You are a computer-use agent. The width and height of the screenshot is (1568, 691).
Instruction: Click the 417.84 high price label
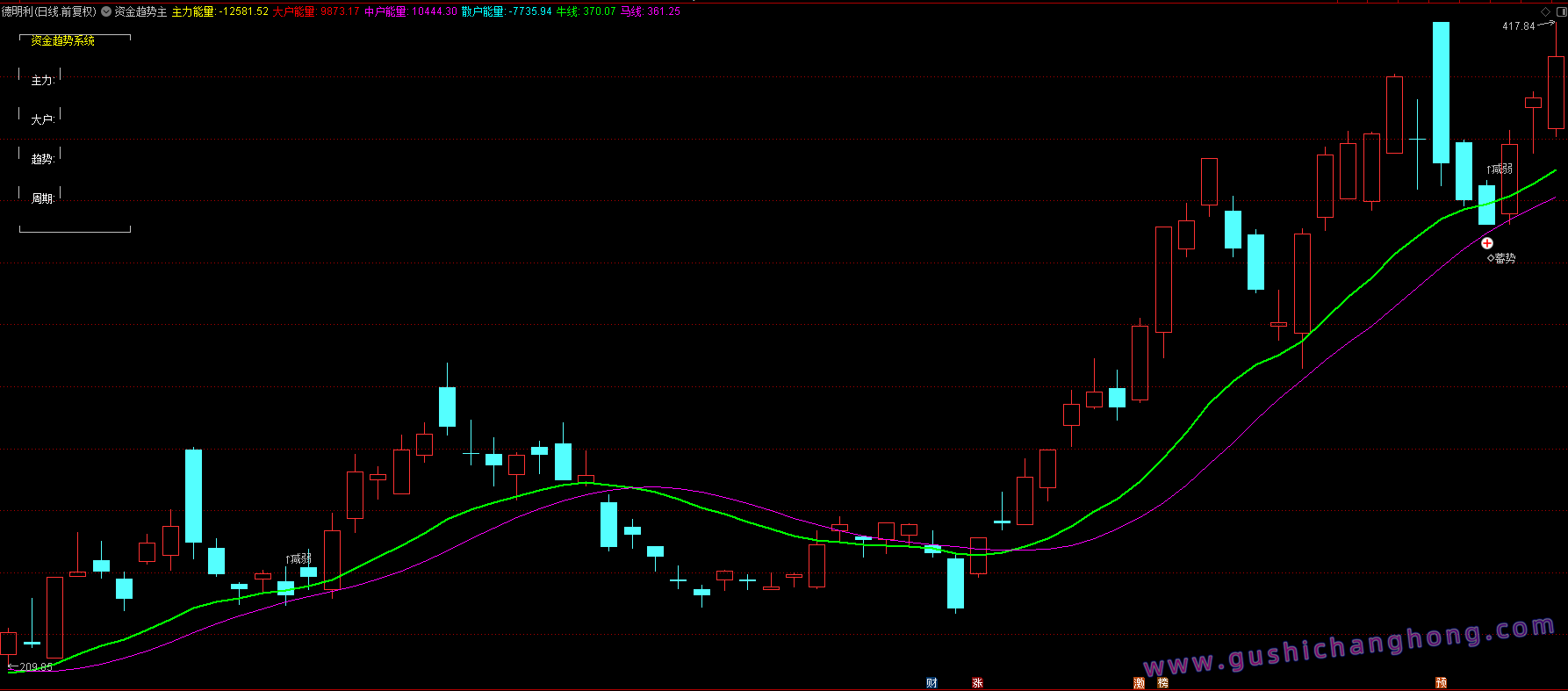[x=1518, y=26]
